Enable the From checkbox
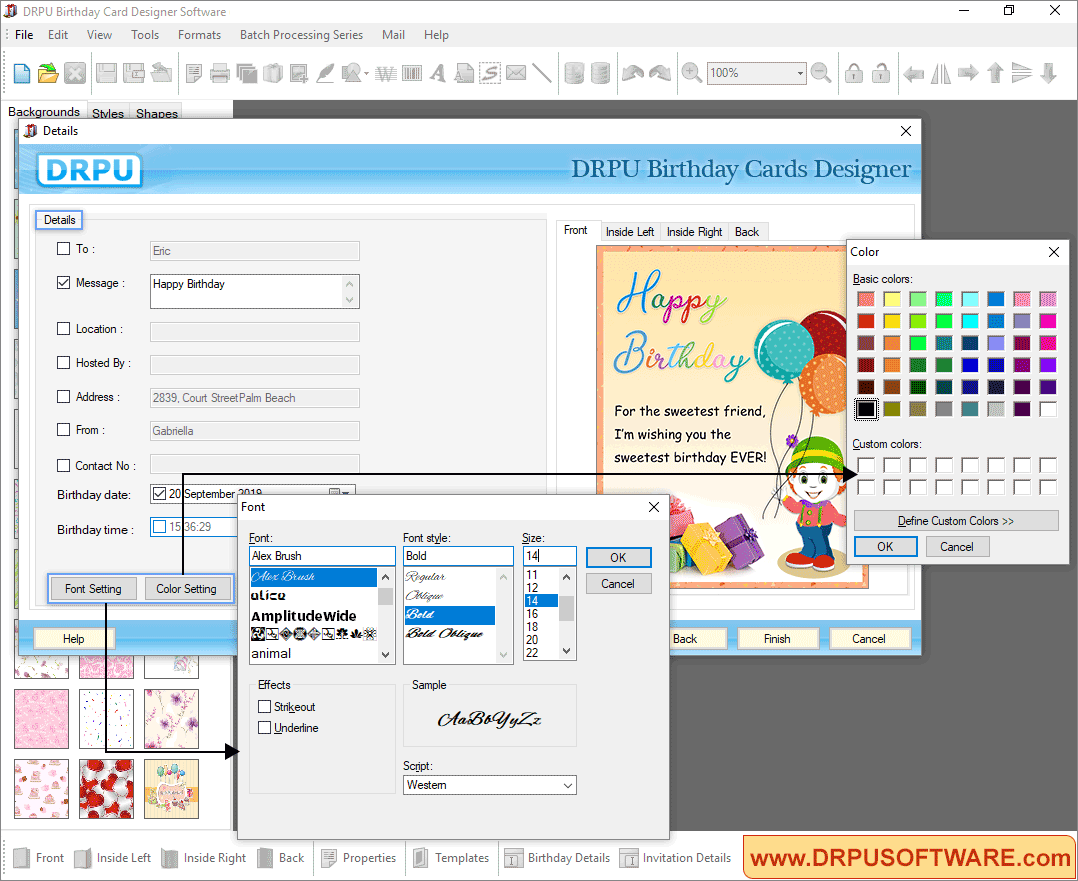This screenshot has height=881, width=1078. point(63,430)
